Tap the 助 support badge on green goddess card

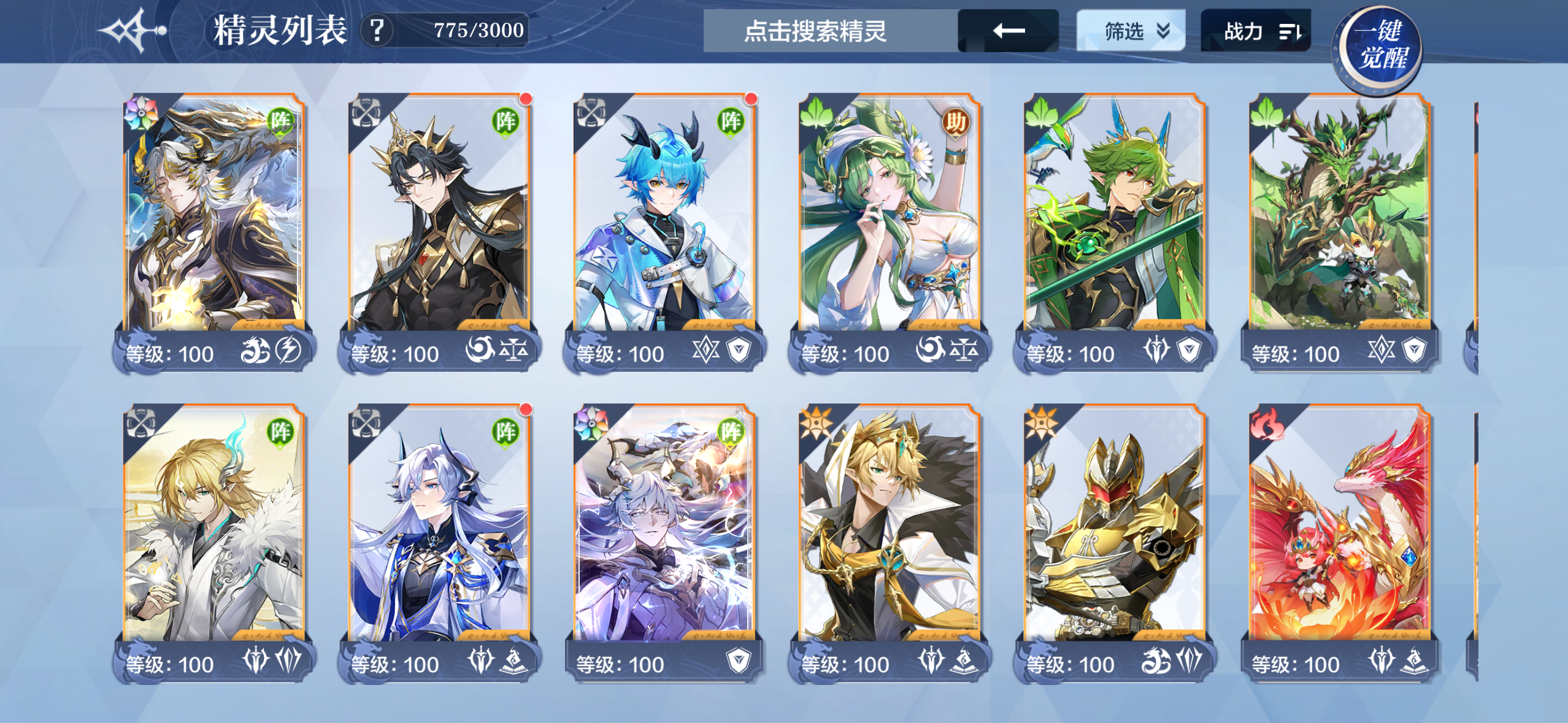pos(955,122)
